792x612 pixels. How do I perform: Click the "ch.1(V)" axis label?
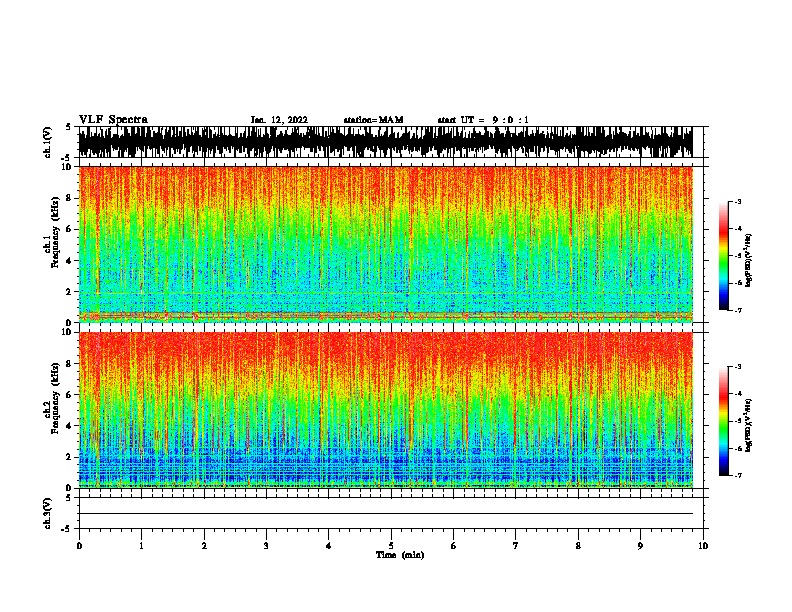47,142
